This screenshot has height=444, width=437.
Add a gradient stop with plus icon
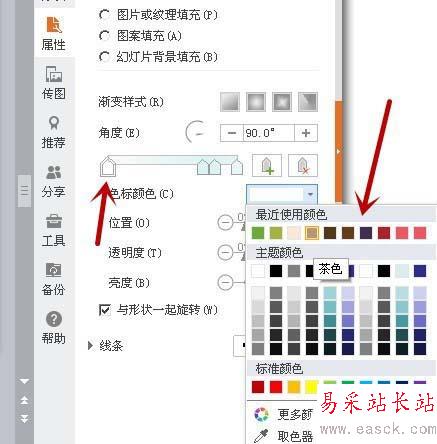[267, 165]
